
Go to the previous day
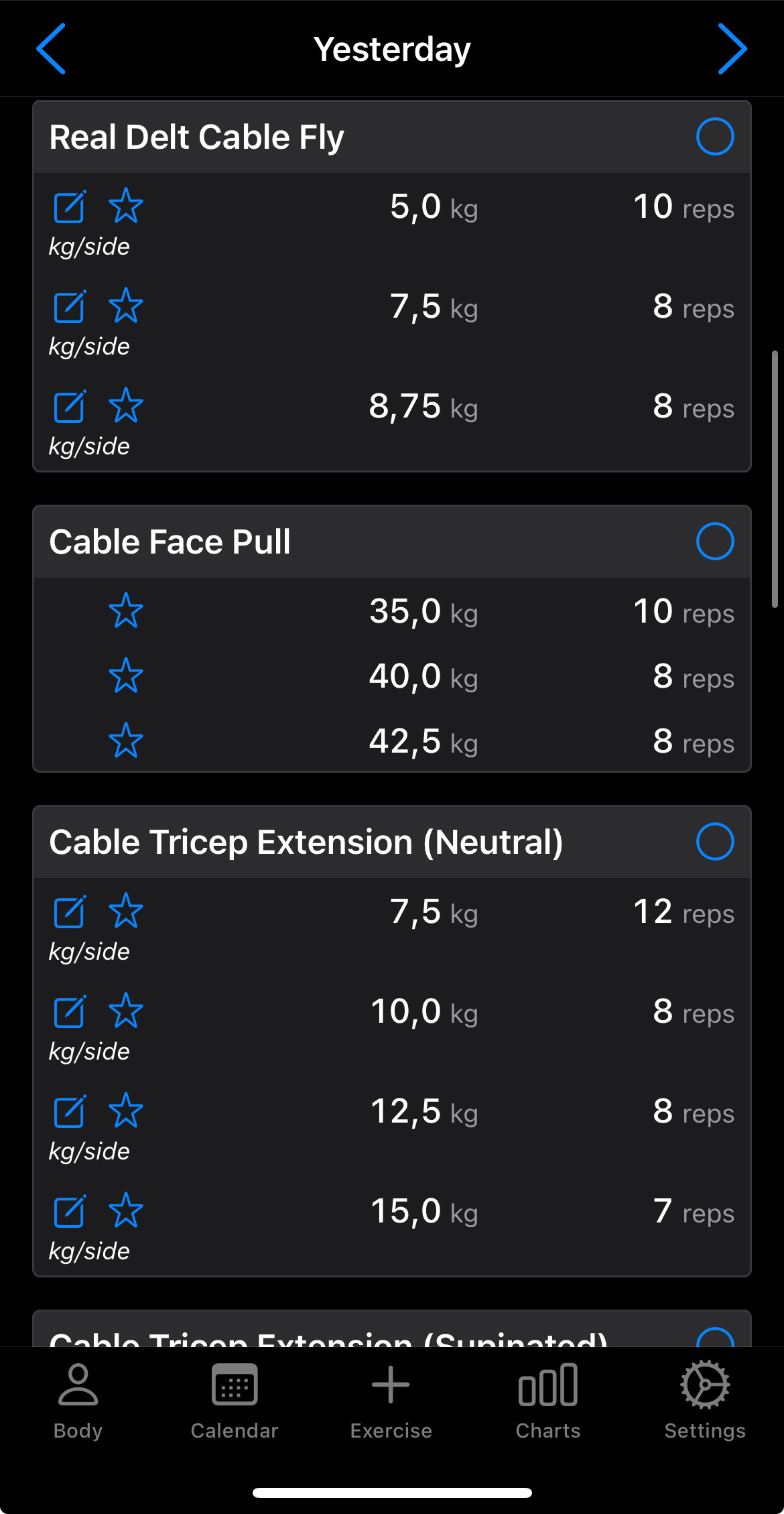point(51,49)
